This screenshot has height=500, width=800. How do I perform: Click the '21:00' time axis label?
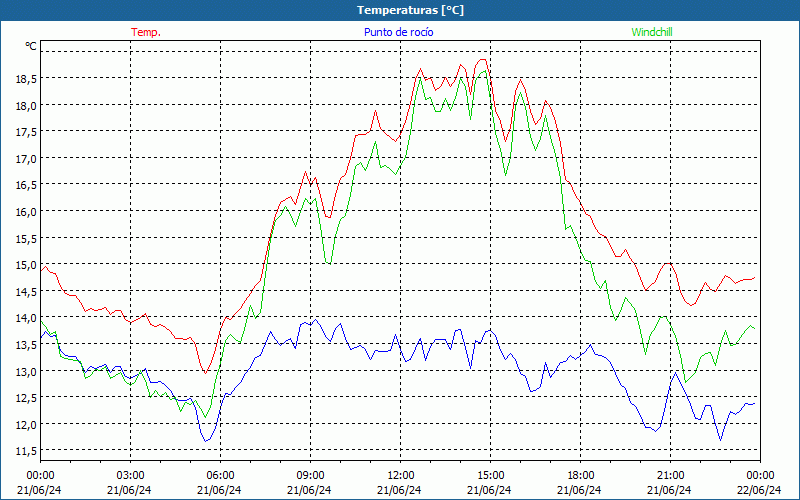click(670, 475)
